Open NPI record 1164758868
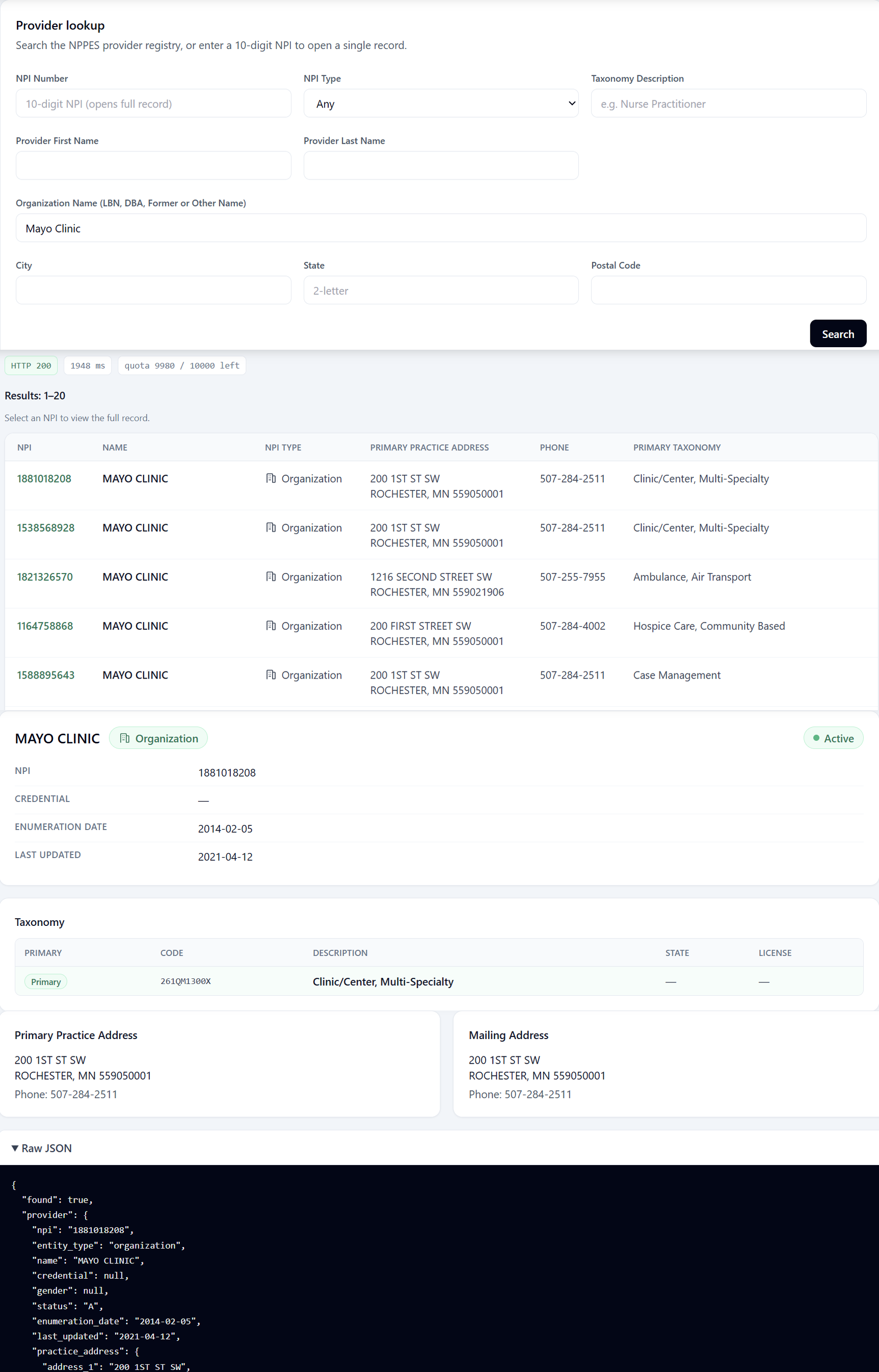879x1372 pixels. pyautogui.click(x=45, y=626)
